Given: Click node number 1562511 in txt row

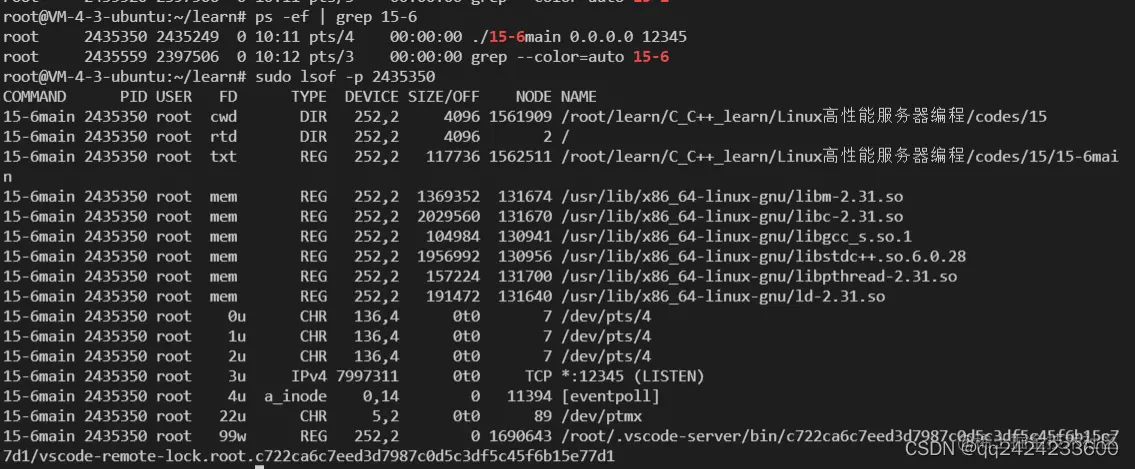Looking at the screenshot, I should [x=520, y=156].
